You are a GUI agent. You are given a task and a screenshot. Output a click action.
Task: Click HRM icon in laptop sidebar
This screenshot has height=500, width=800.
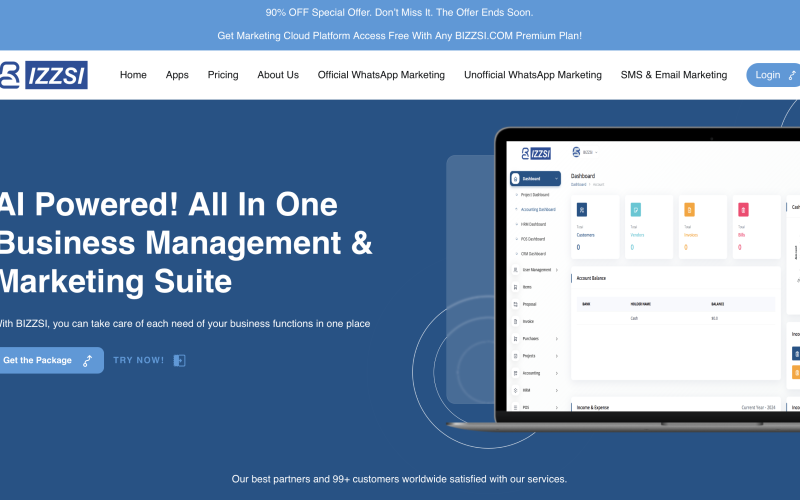(515, 390)
